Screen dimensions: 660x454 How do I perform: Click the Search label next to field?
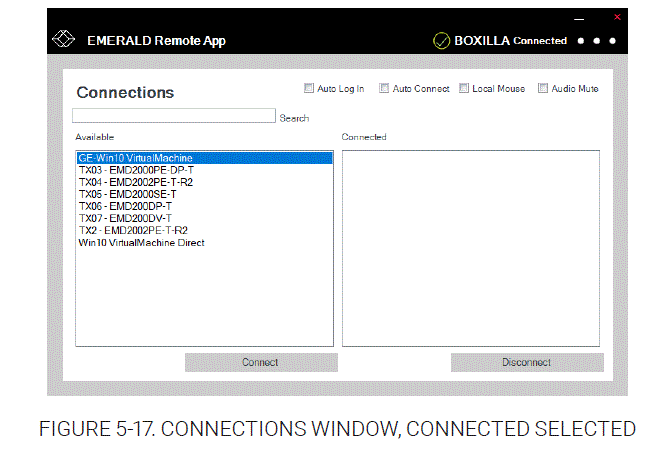294,118
